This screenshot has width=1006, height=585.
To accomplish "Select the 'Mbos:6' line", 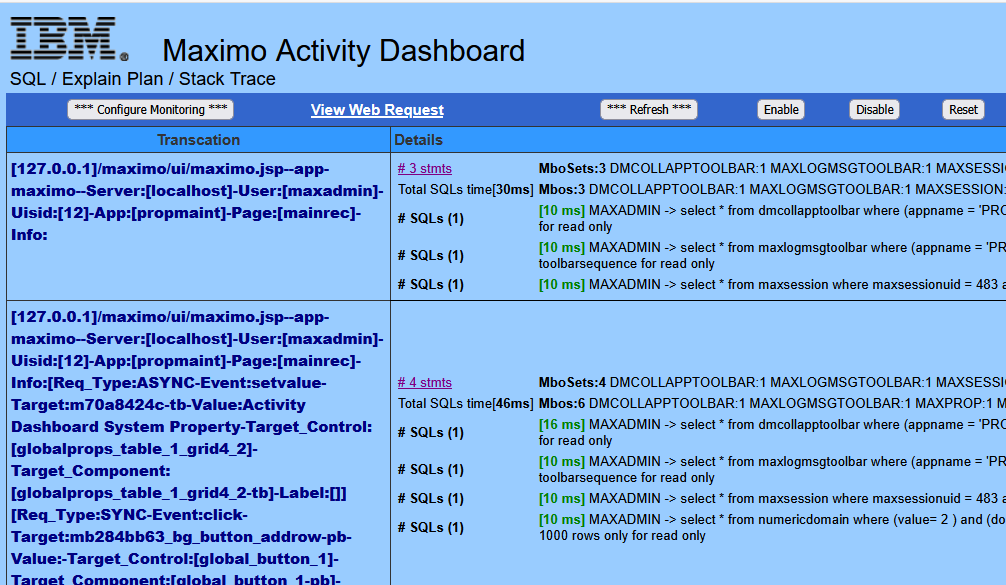I will 772,403.
